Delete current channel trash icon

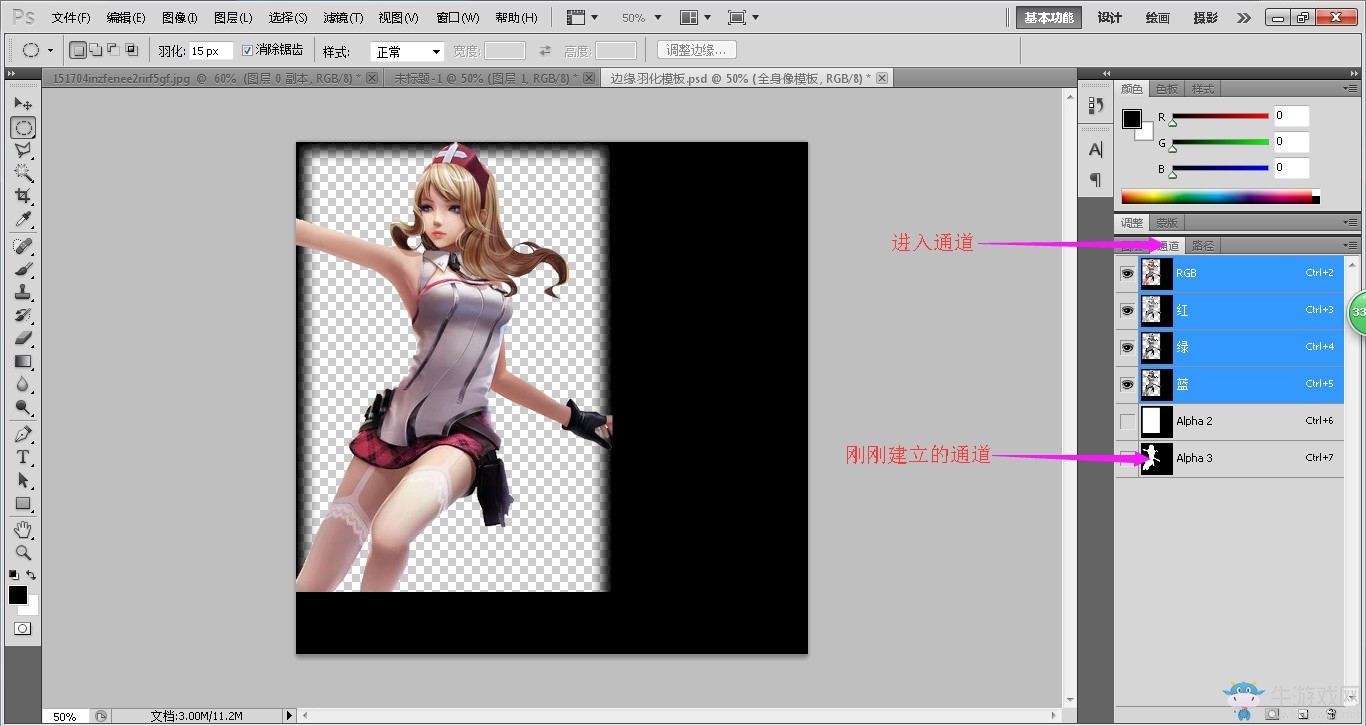point(1332,714)
